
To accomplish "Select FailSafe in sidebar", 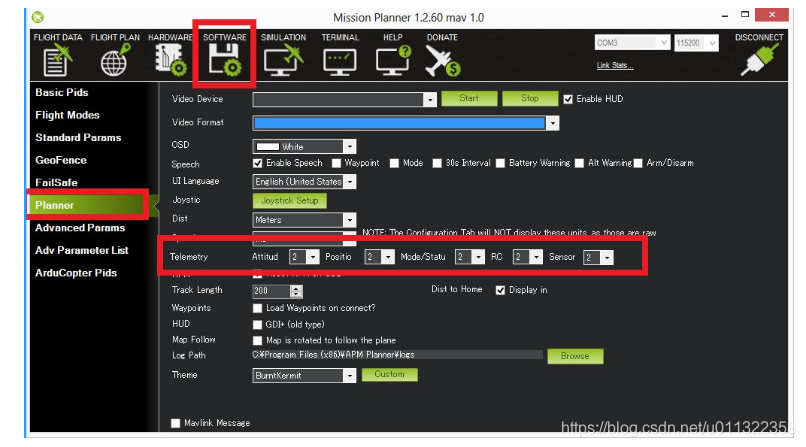I will (x=56, y=182).
